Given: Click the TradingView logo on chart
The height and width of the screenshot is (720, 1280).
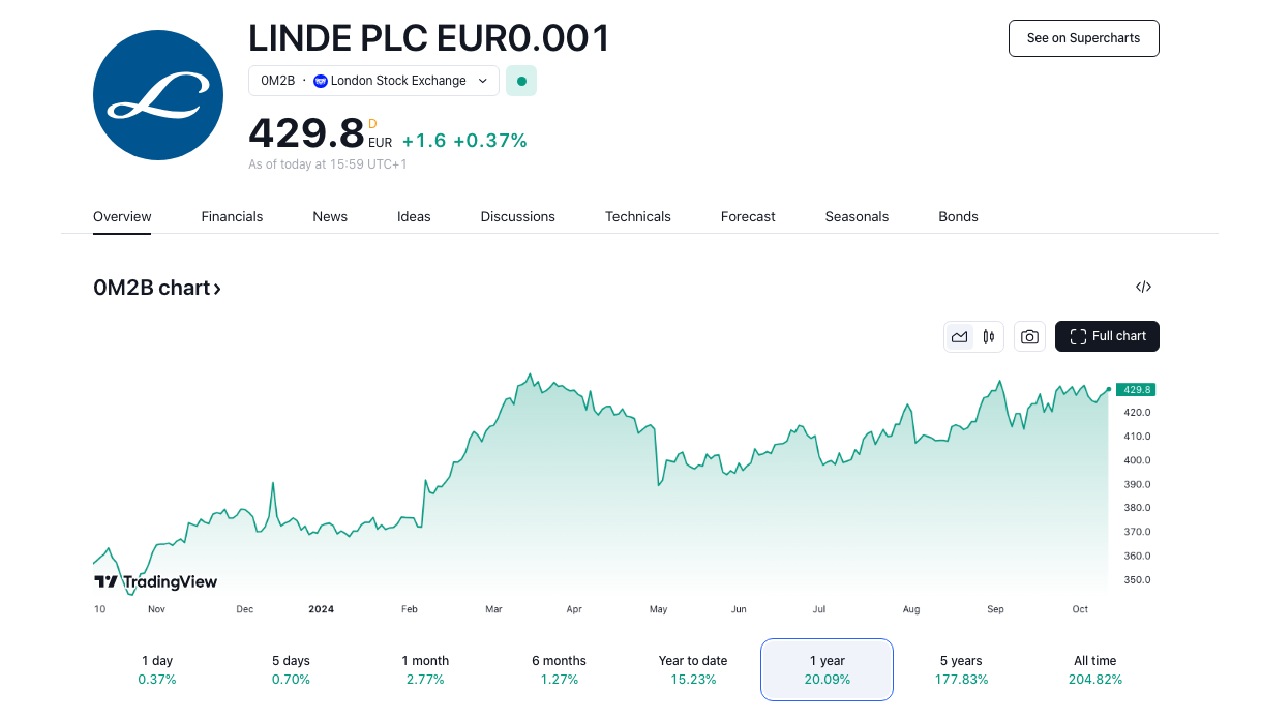Looking at the screenshot, I should tap(156, 582).
